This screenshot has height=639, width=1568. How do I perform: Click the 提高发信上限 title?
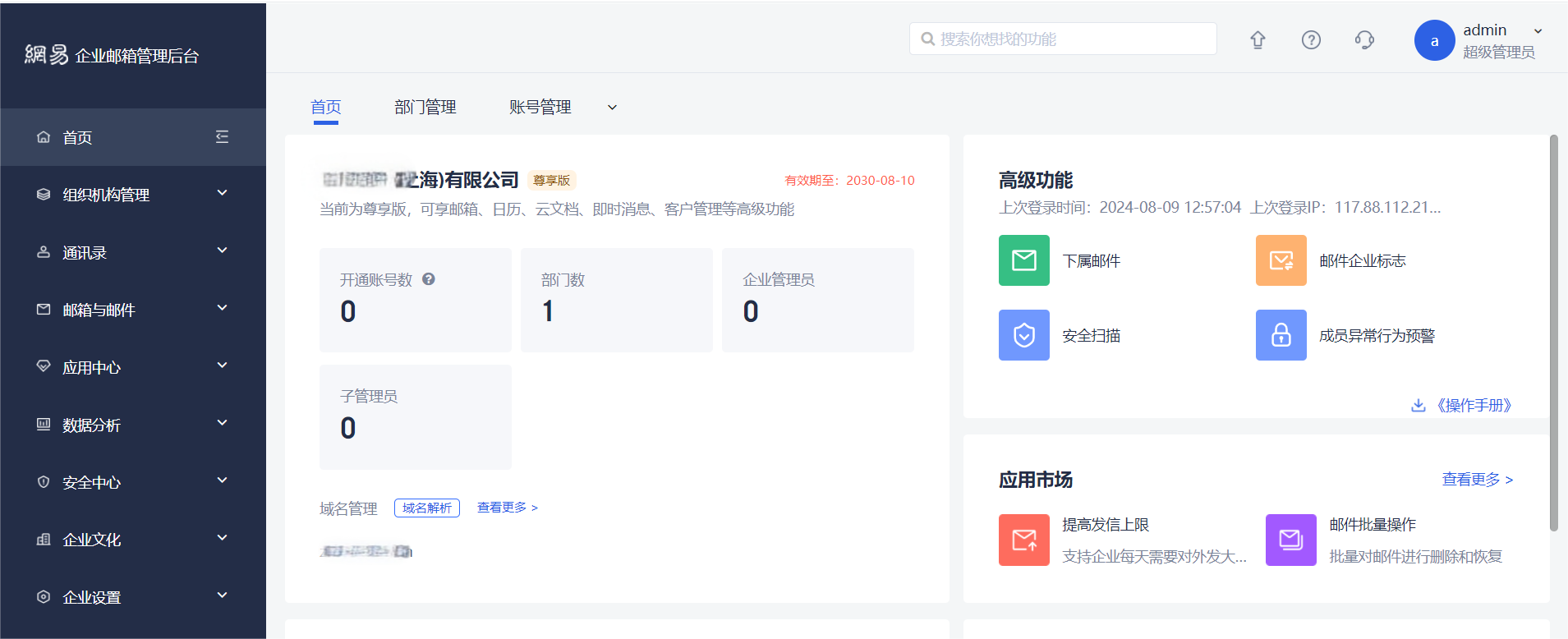tap(1106, 524)
